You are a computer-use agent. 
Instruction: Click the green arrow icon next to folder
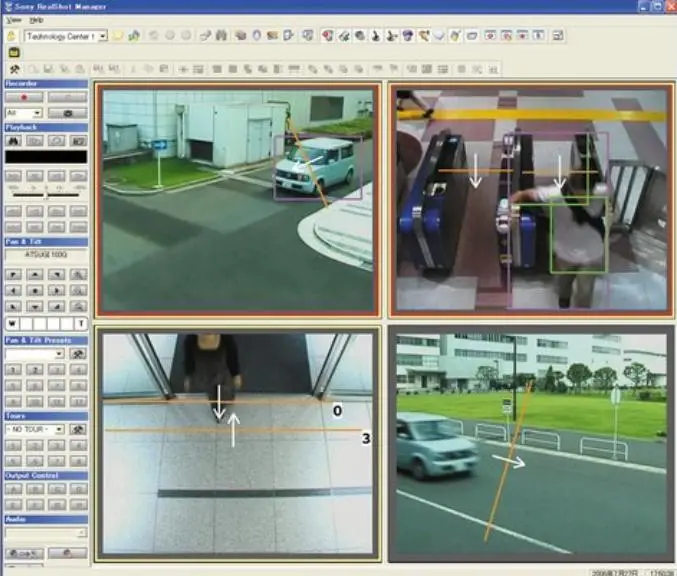tap(134, 36)
